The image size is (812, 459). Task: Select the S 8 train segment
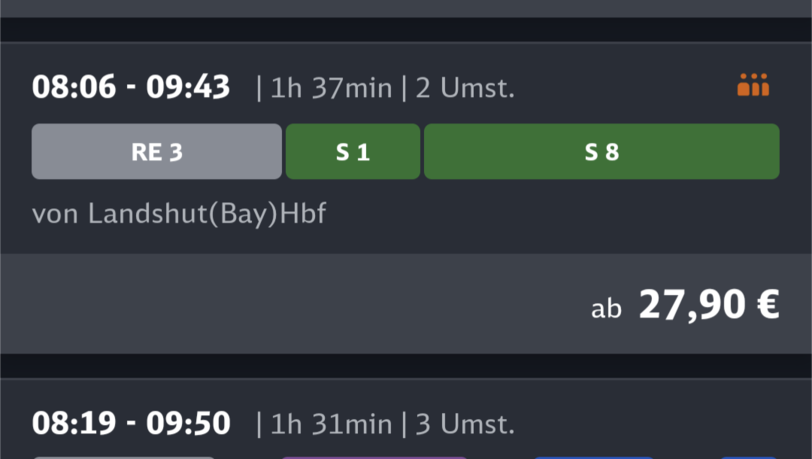[601, 152]
